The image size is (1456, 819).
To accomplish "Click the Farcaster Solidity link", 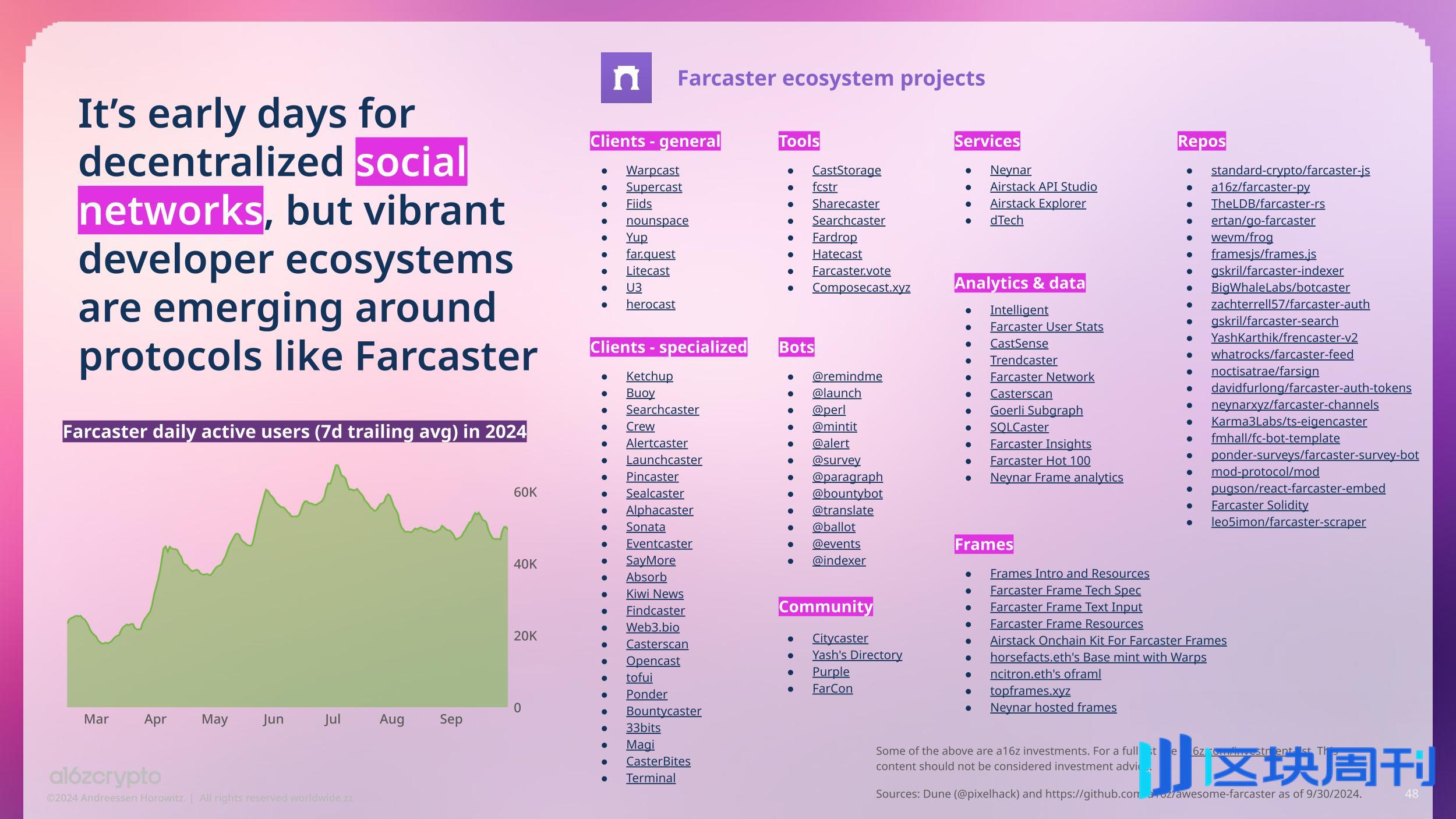I will click(1260, 505).
